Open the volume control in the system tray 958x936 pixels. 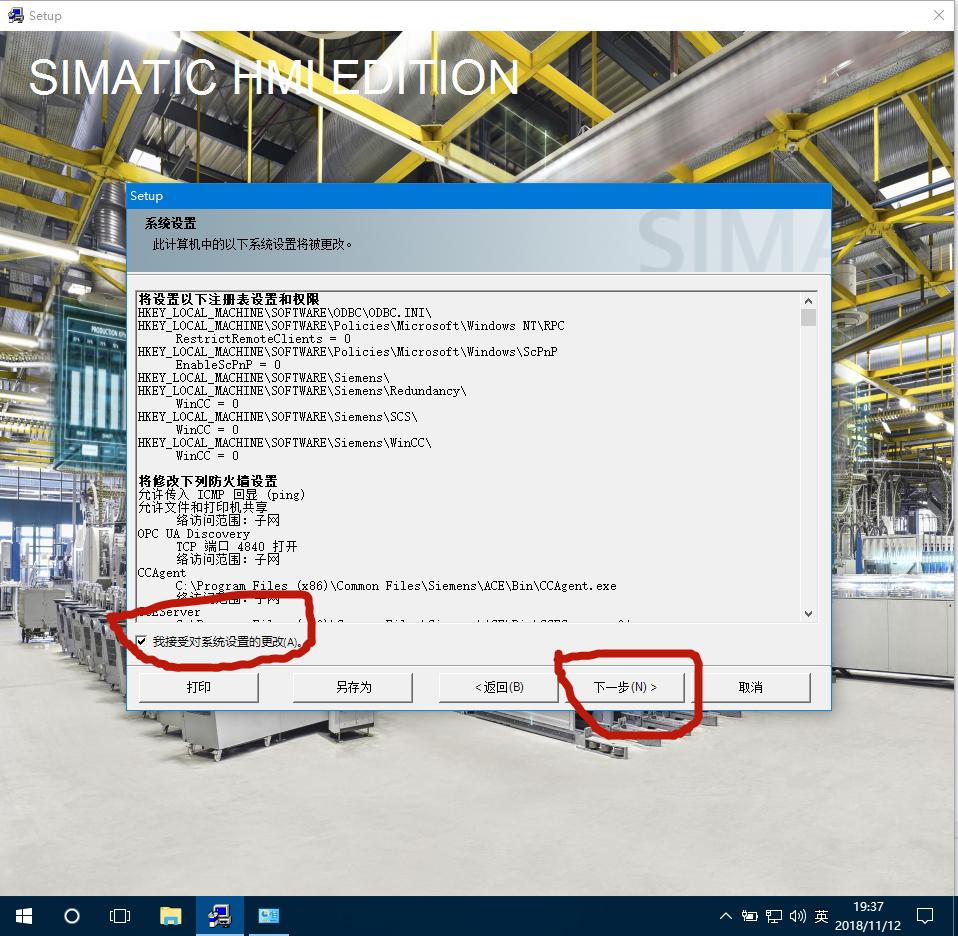click(x=797, y=914)
